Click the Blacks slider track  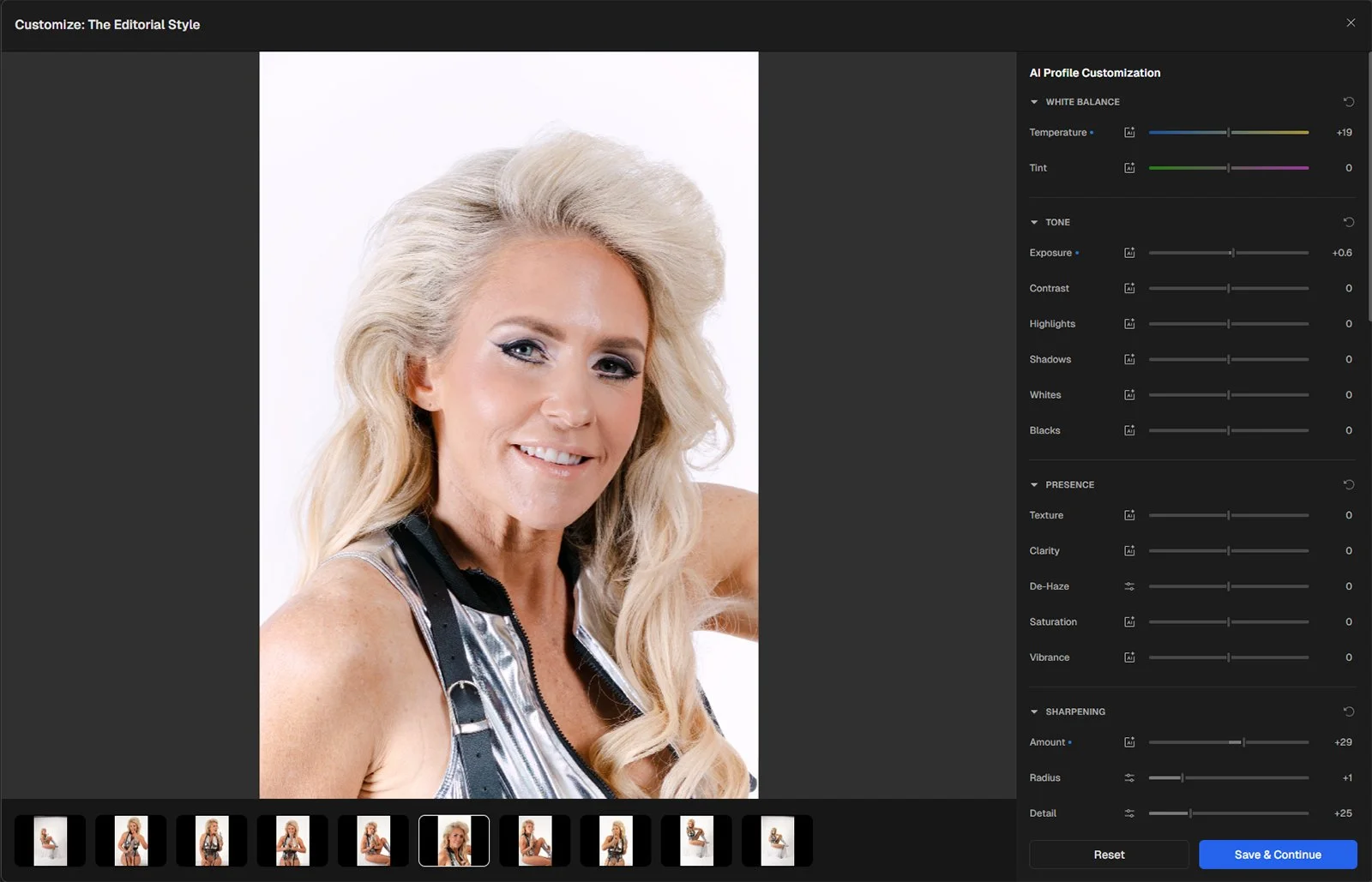click(1229, 431)
